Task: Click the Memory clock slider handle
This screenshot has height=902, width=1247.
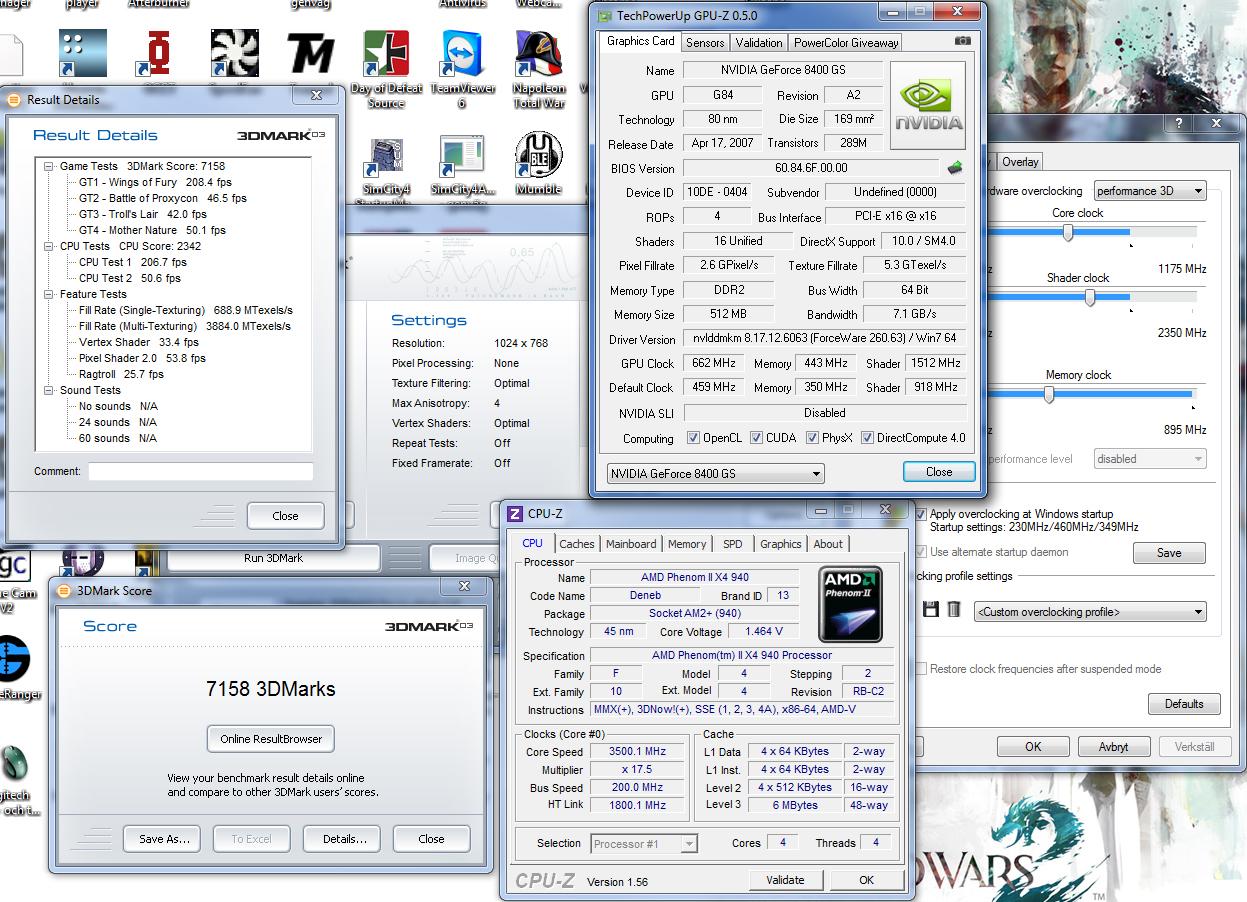Action: point(1048,394)
